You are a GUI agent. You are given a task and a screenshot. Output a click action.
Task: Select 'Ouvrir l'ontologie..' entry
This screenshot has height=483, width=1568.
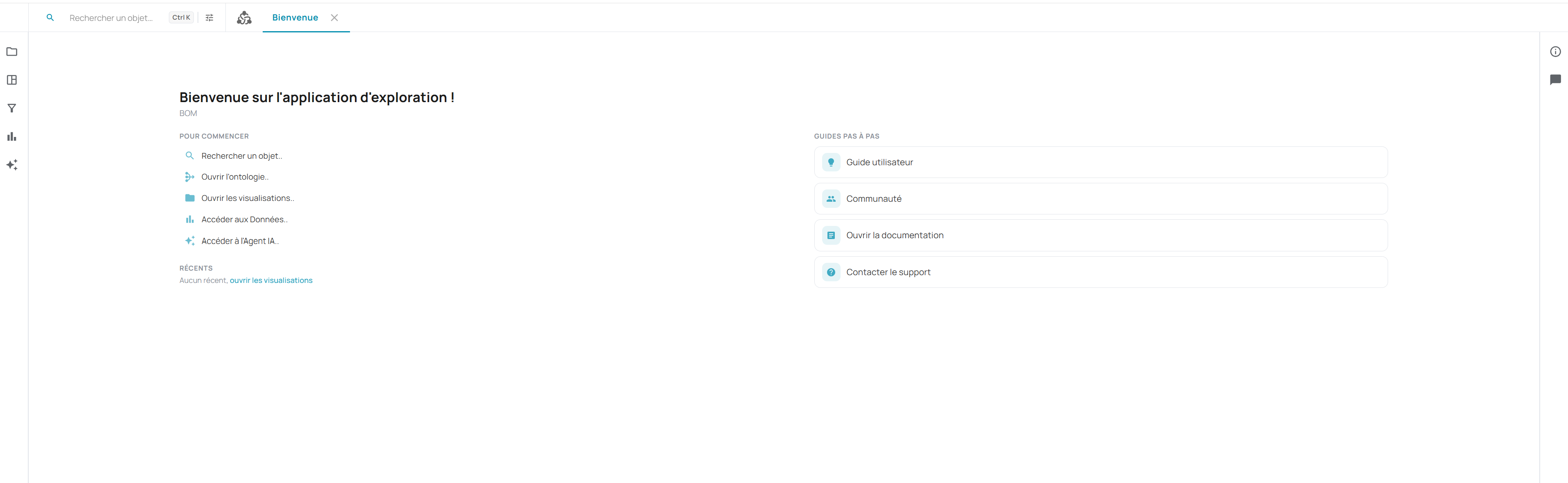tap(235, 177)
